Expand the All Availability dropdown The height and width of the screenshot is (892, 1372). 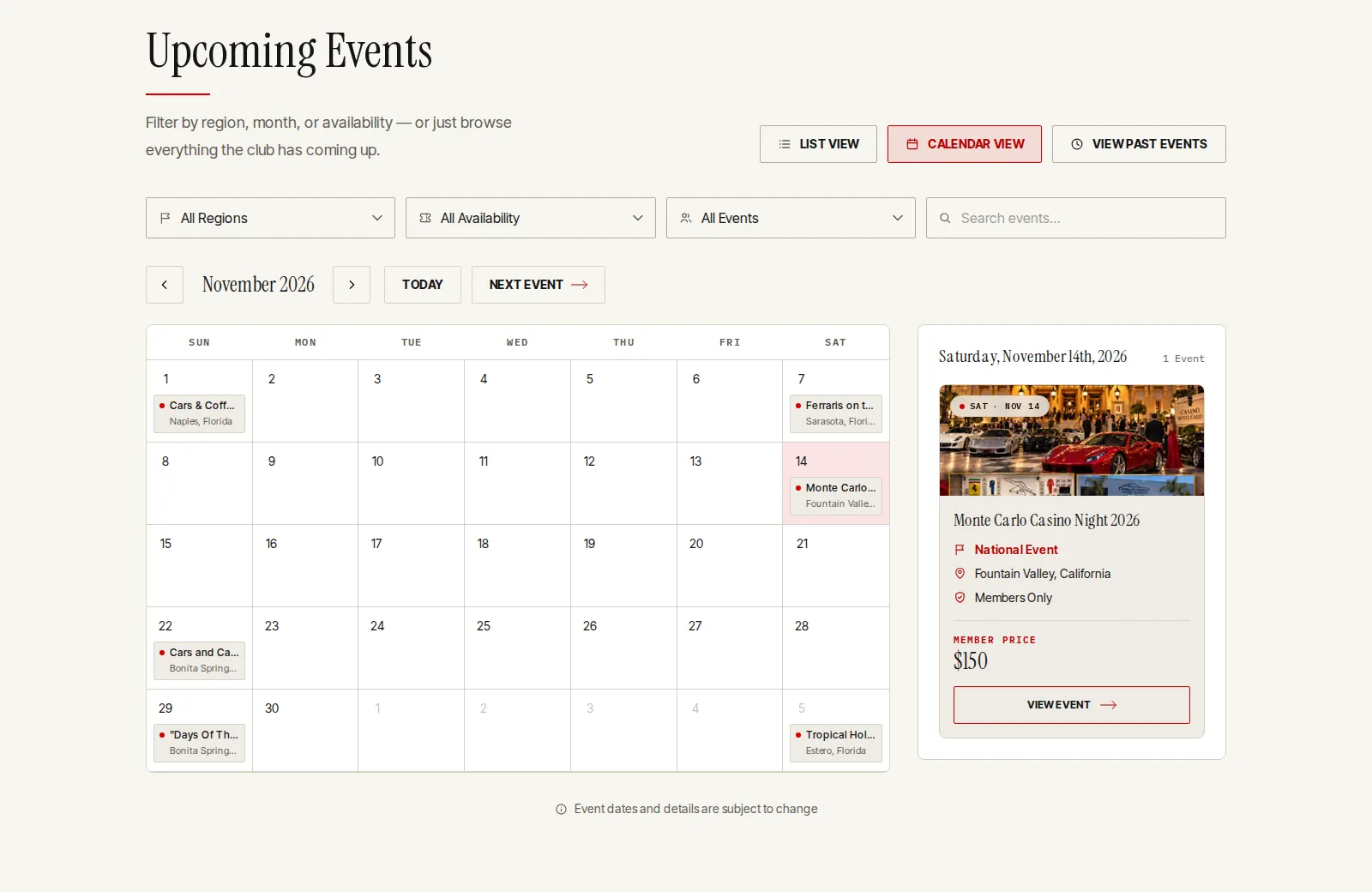(x=531, y=218)
